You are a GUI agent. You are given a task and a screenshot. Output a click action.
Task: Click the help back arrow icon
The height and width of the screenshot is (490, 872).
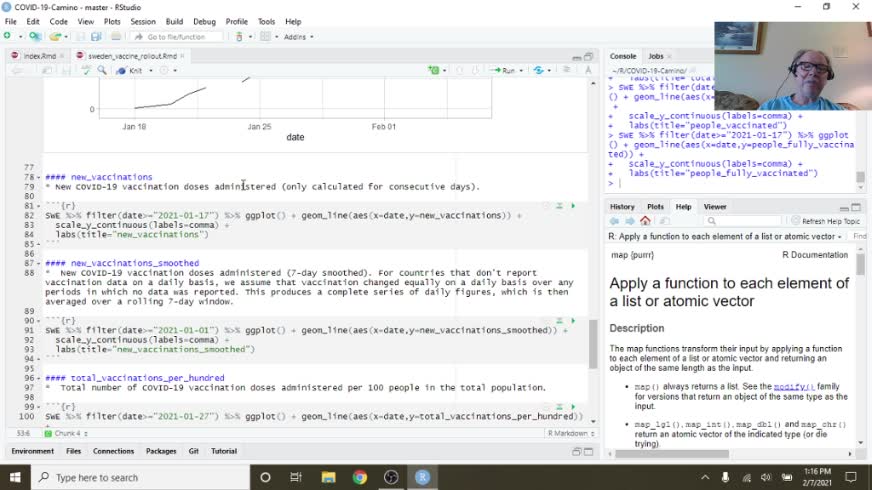tap(615, 221)
